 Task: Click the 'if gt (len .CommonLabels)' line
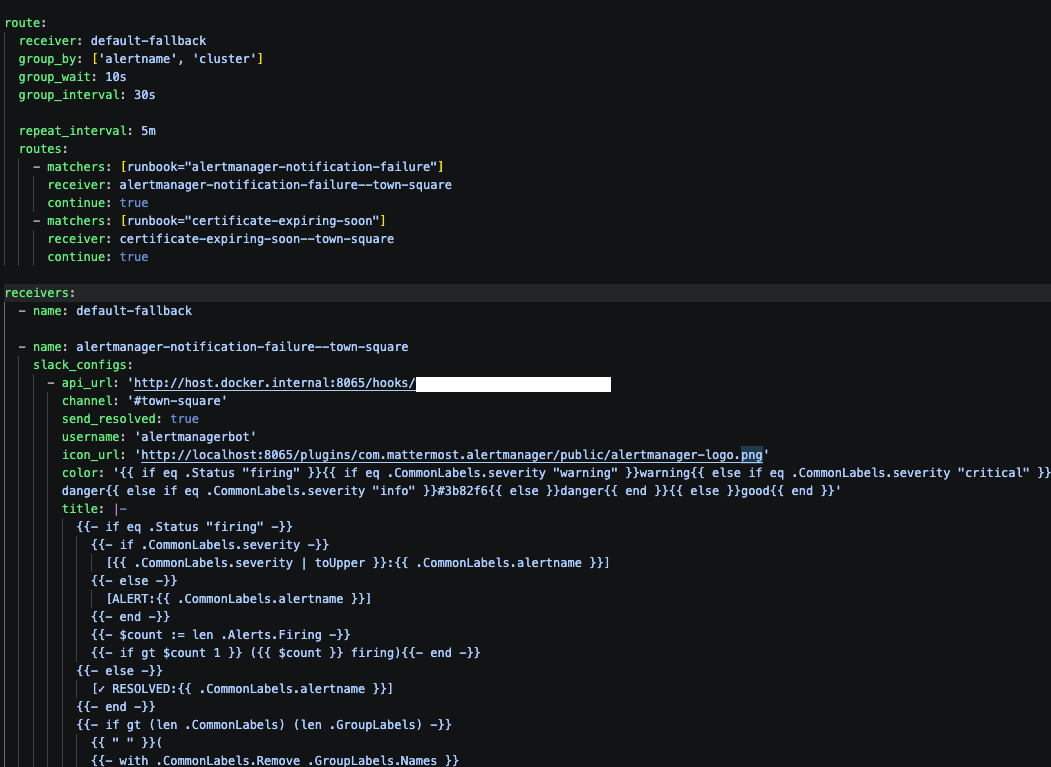(264, 725)
